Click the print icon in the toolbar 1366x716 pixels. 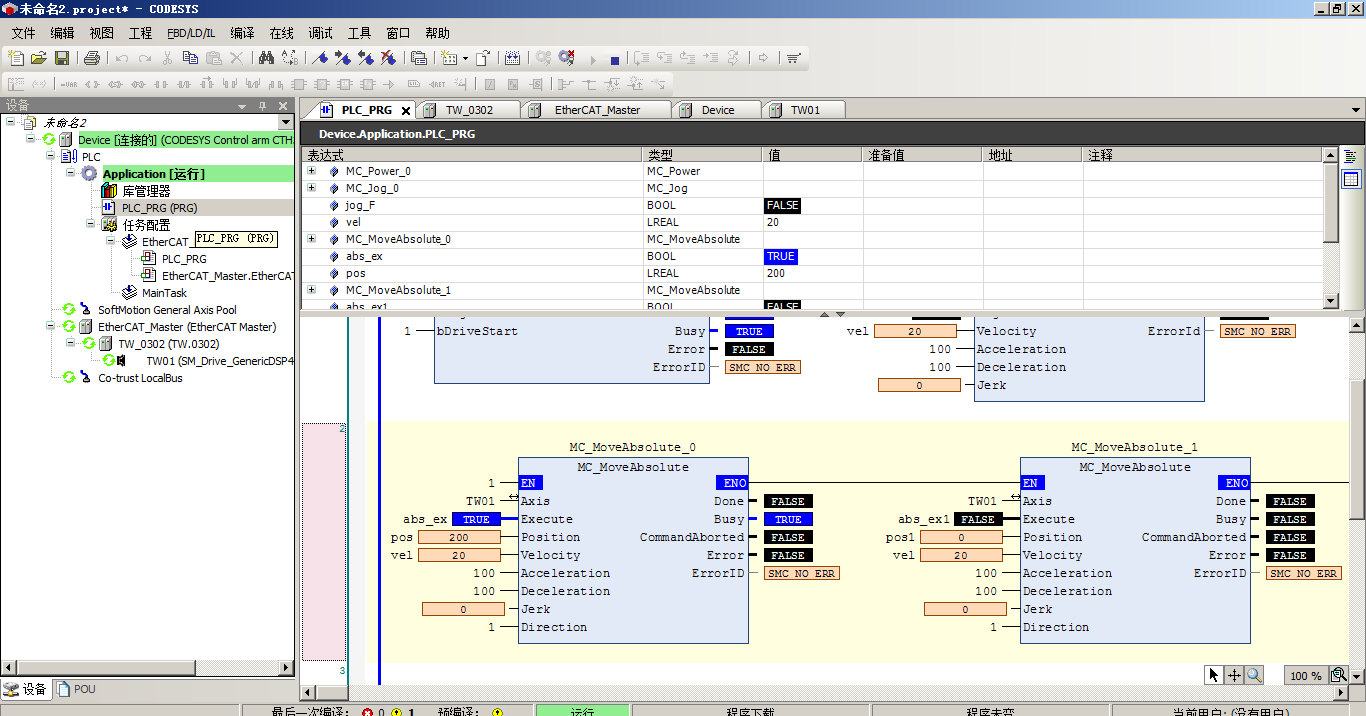92,59
